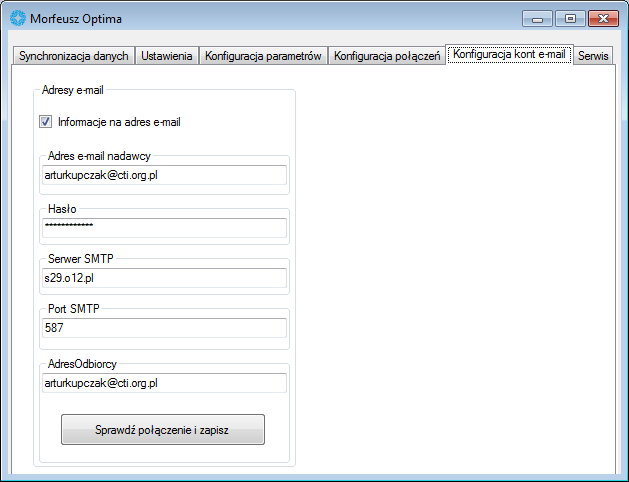Select Konfiguracja kont e-mail tab
Screen dimensions: 629x482
tap(509, 54)
